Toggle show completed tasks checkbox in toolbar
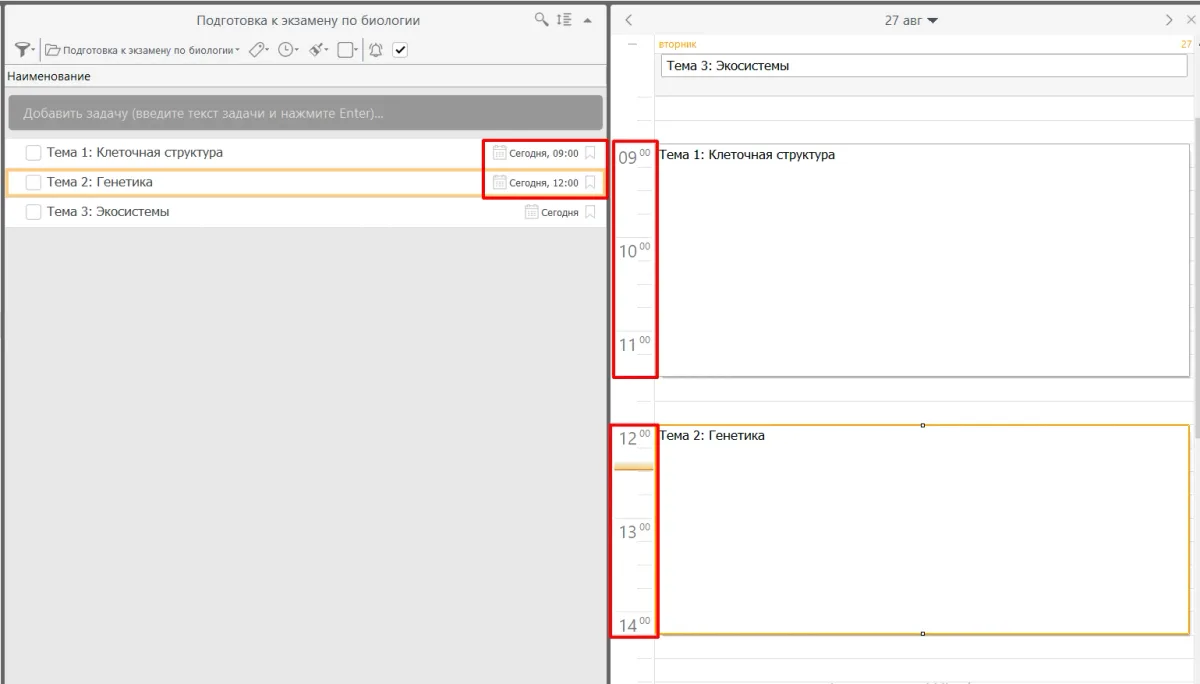1200x684 pixels. click(x=400, y=50)
